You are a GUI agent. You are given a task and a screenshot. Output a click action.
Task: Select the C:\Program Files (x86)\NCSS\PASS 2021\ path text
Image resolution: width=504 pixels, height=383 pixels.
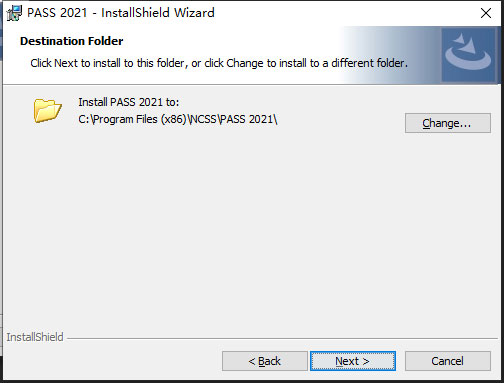[178, 119]
